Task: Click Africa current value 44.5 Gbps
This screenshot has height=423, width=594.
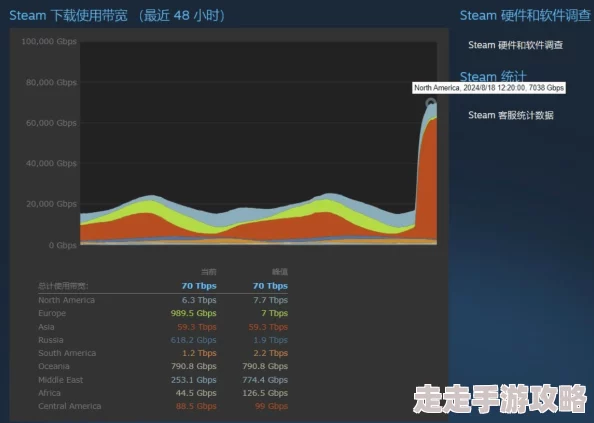Action: [196, 393]
